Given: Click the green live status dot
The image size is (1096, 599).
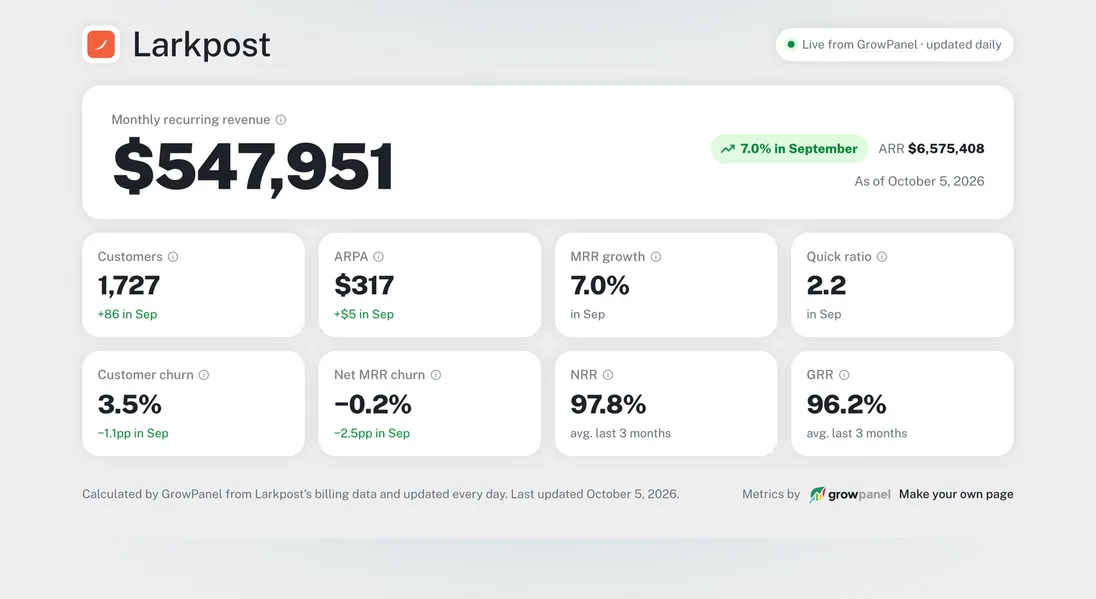Looking at the screenshot, I should click(791, 45).
